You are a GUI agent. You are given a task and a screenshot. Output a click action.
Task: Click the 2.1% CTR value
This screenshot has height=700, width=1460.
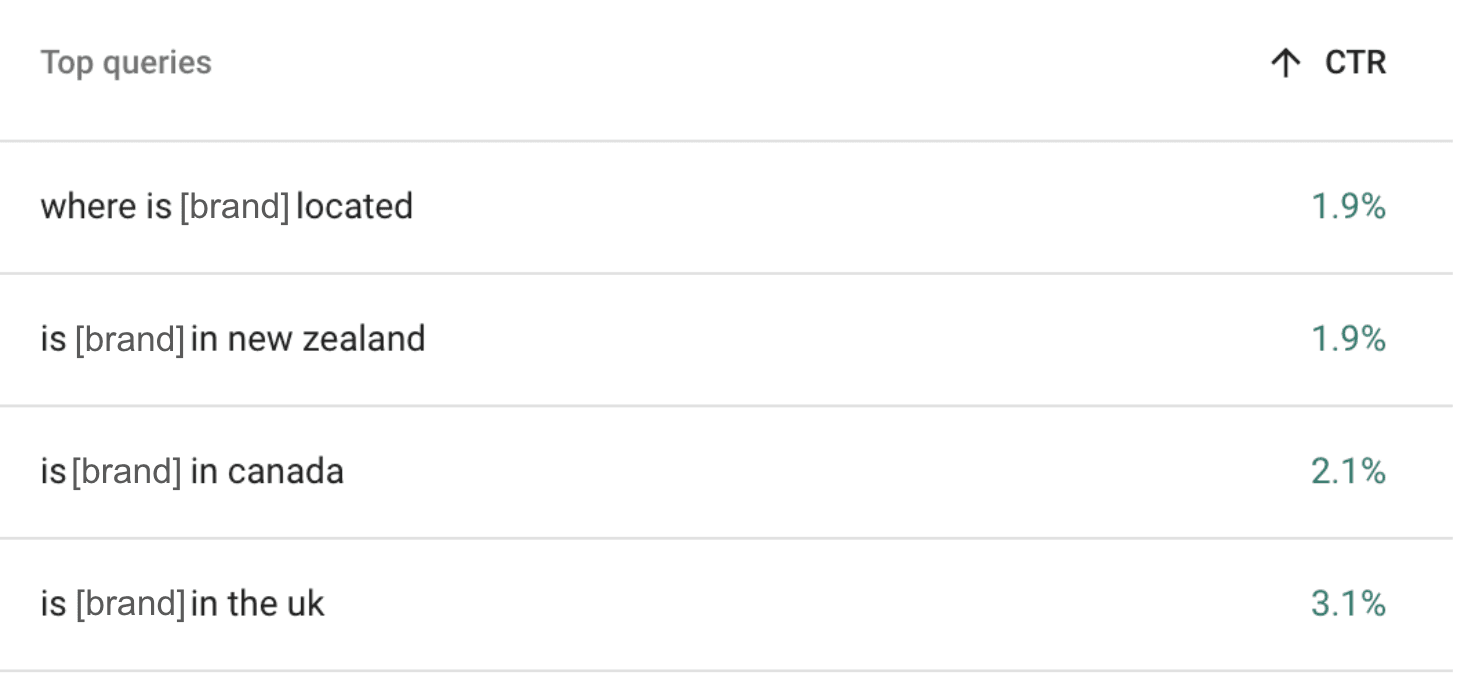[x=1348, y=471]
